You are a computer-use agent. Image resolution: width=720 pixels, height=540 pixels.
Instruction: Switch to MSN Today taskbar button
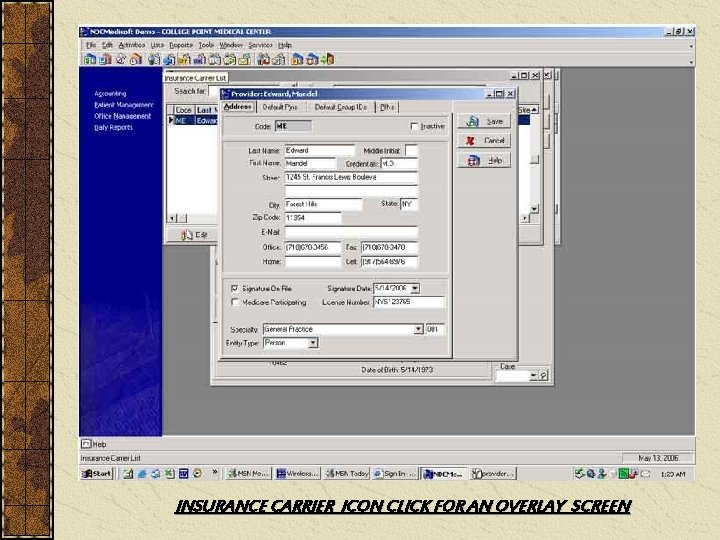[346, 473]
